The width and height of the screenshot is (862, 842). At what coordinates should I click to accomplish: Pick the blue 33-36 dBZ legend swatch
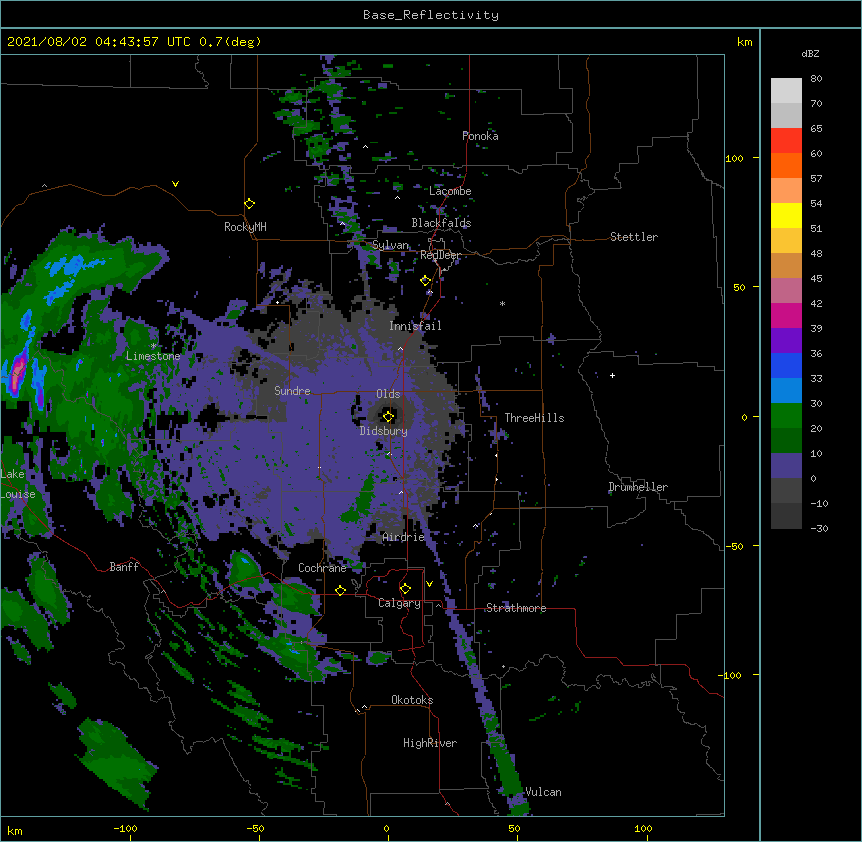click(x=786, y=365)
